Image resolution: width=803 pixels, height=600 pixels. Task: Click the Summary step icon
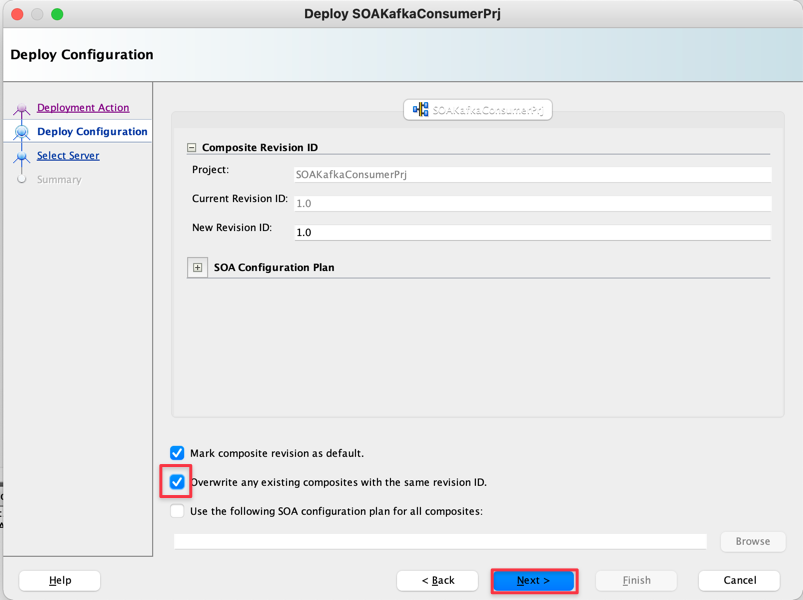22,179
